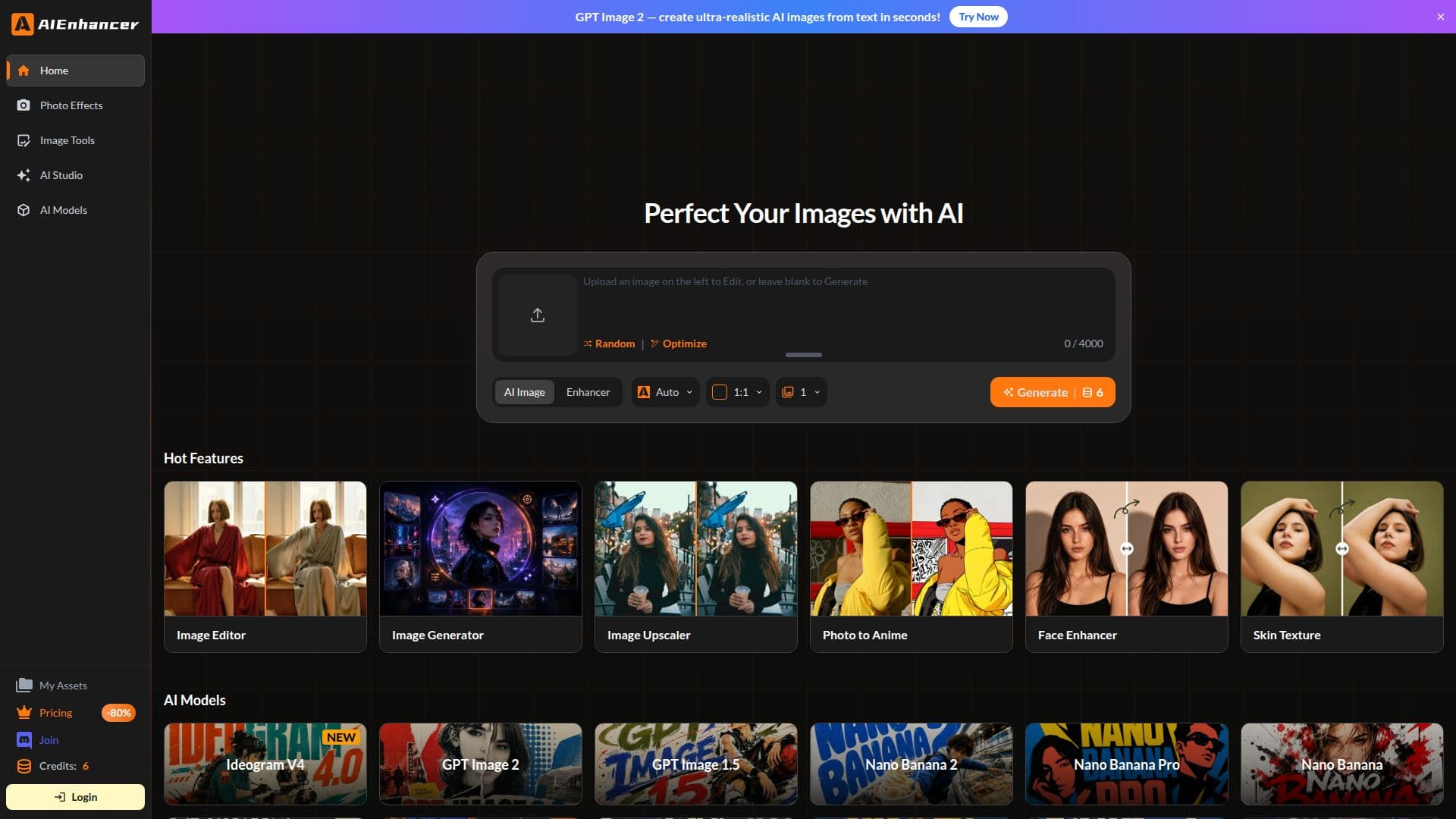
Task: Click the AIEnhancer logo icon
Action: pos(22,24)
